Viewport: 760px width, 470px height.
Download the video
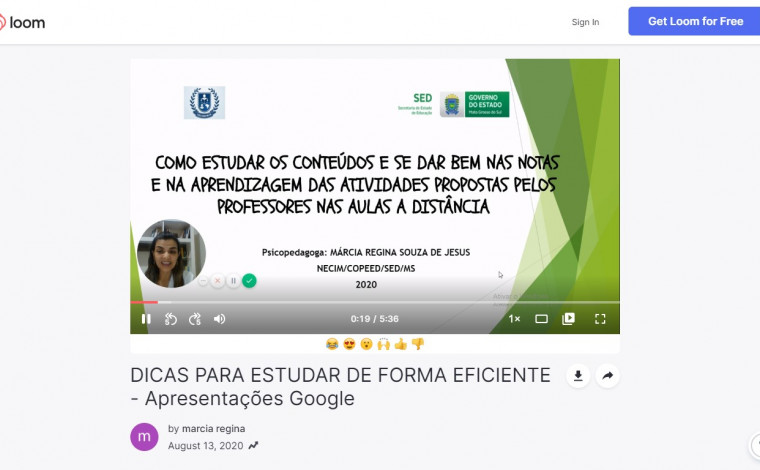point(577,376)
